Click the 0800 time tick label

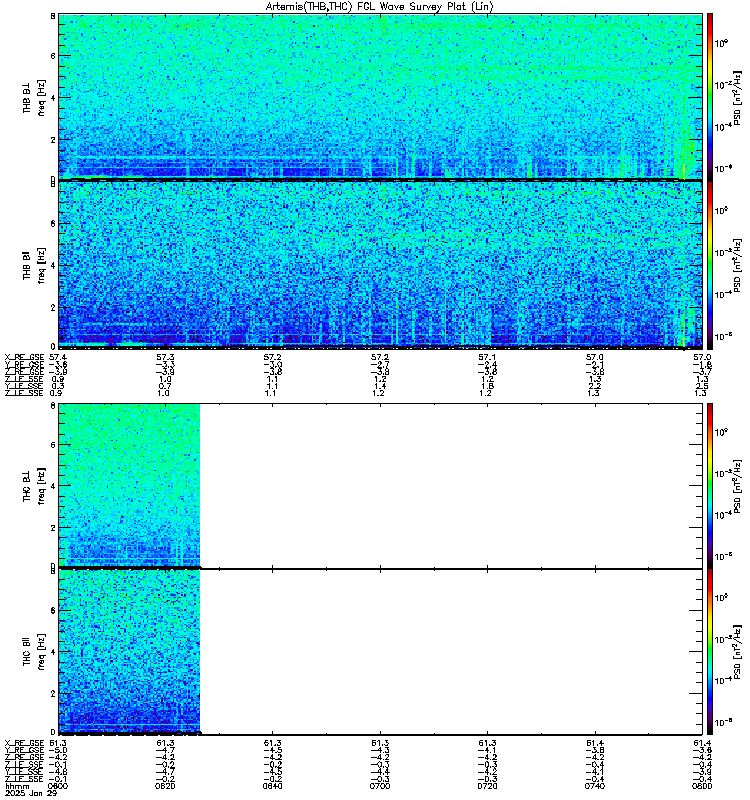702,786
